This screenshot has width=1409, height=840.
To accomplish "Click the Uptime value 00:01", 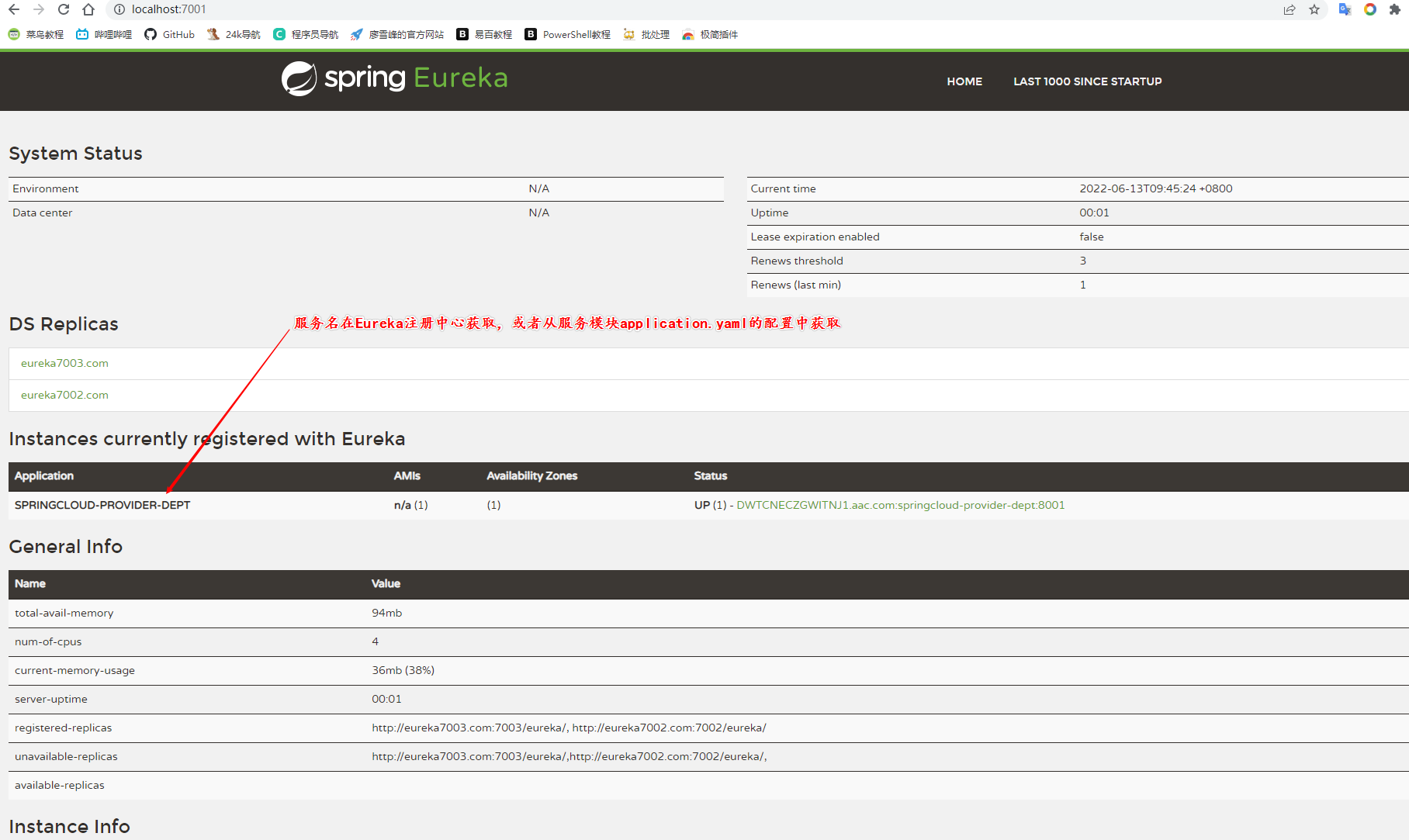I will 1094,213.
